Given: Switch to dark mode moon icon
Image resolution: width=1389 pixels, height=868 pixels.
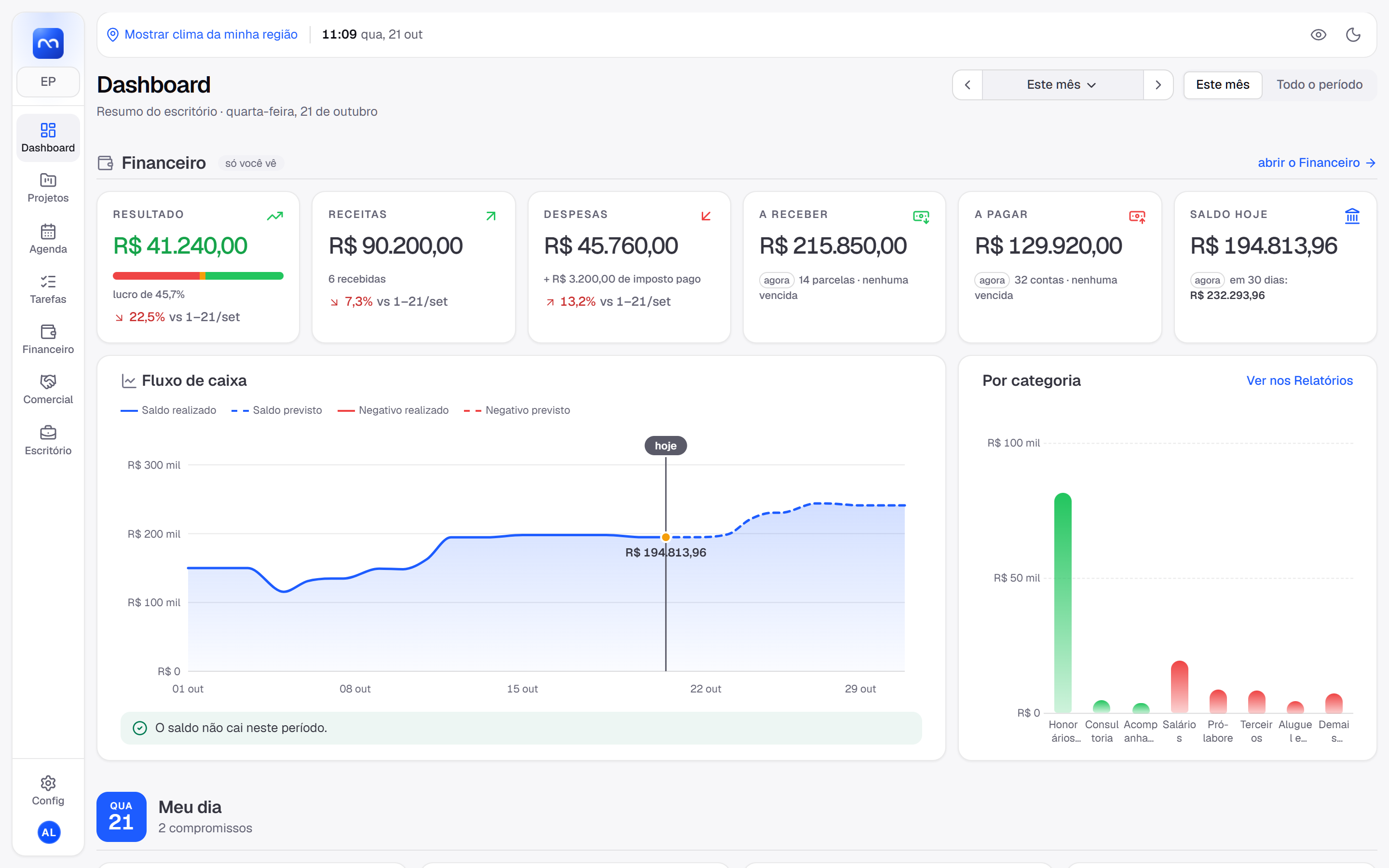Looking at the screenshot, I should pos(1353,34).
